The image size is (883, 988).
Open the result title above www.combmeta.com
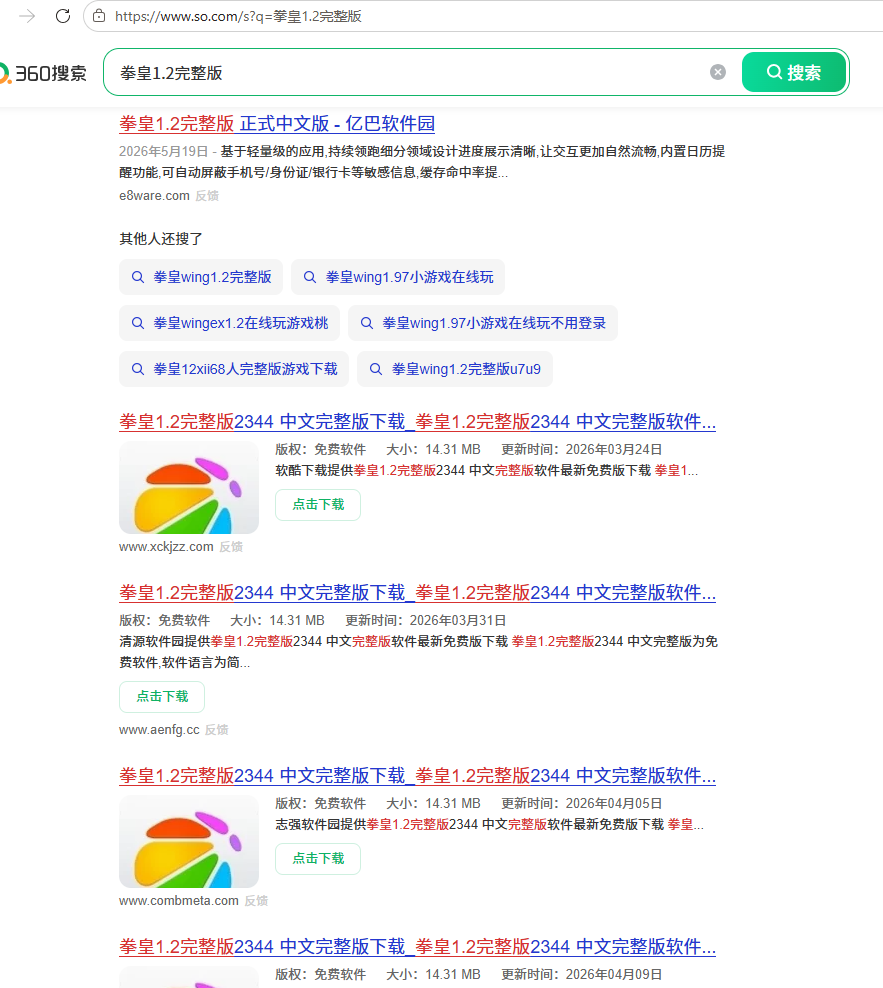(417, 776)
